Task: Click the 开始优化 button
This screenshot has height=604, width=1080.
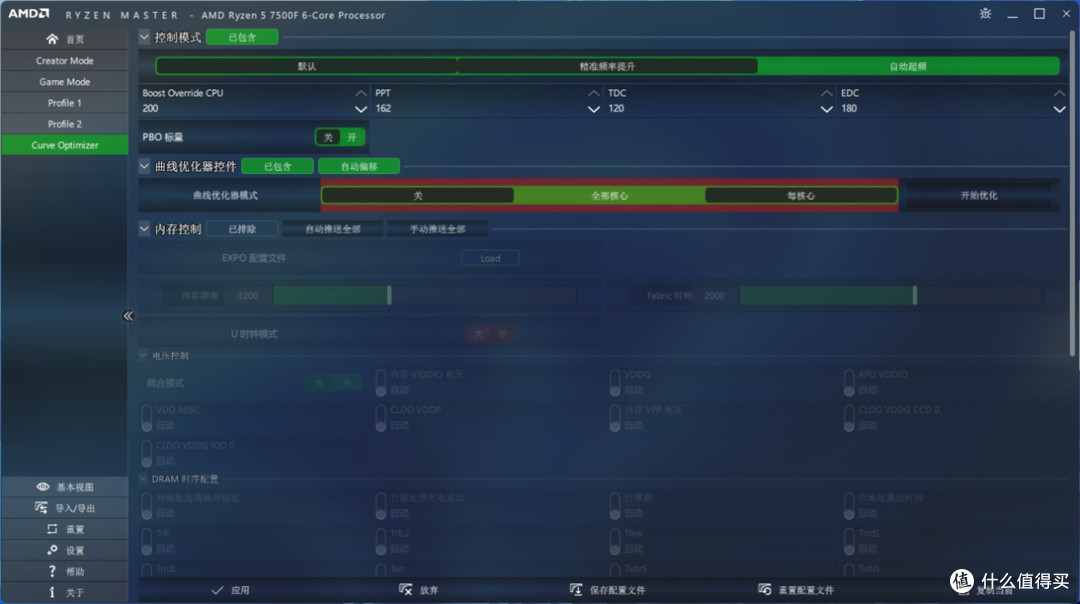Action: 979,196
